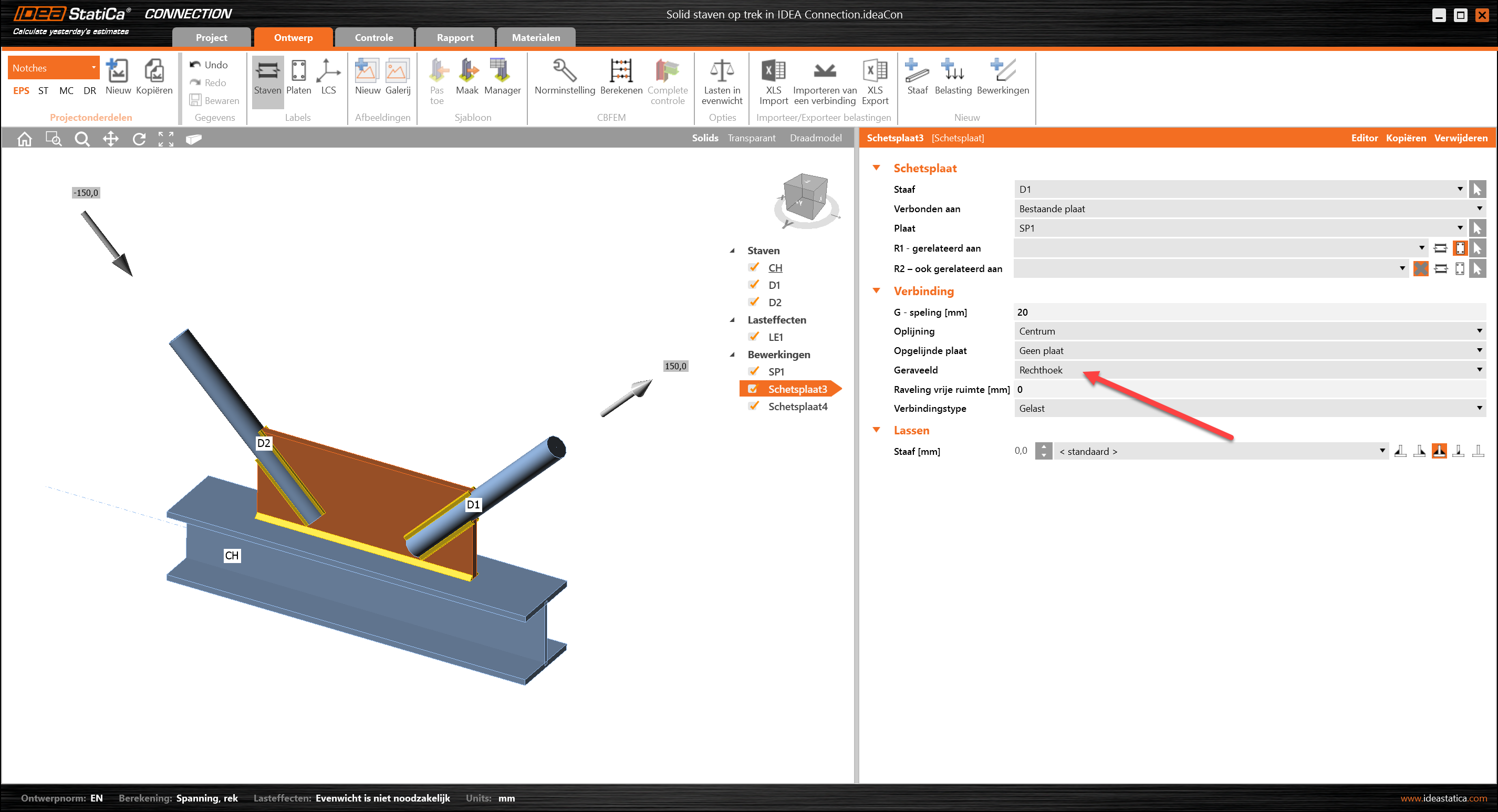
Task: Open the Galerij images icon
Action: click(x=397, y=71)
